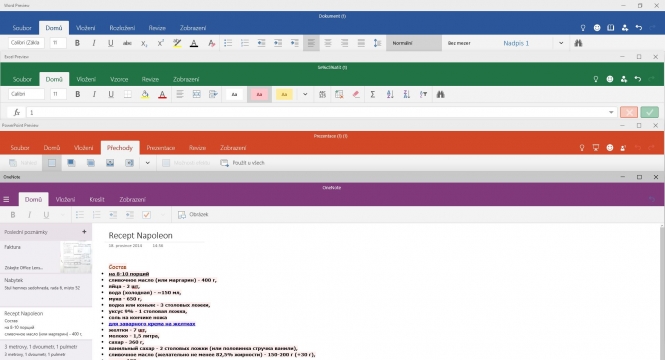
Task: Open the Vzorce tab in Excel
Action: coord(119,79)
